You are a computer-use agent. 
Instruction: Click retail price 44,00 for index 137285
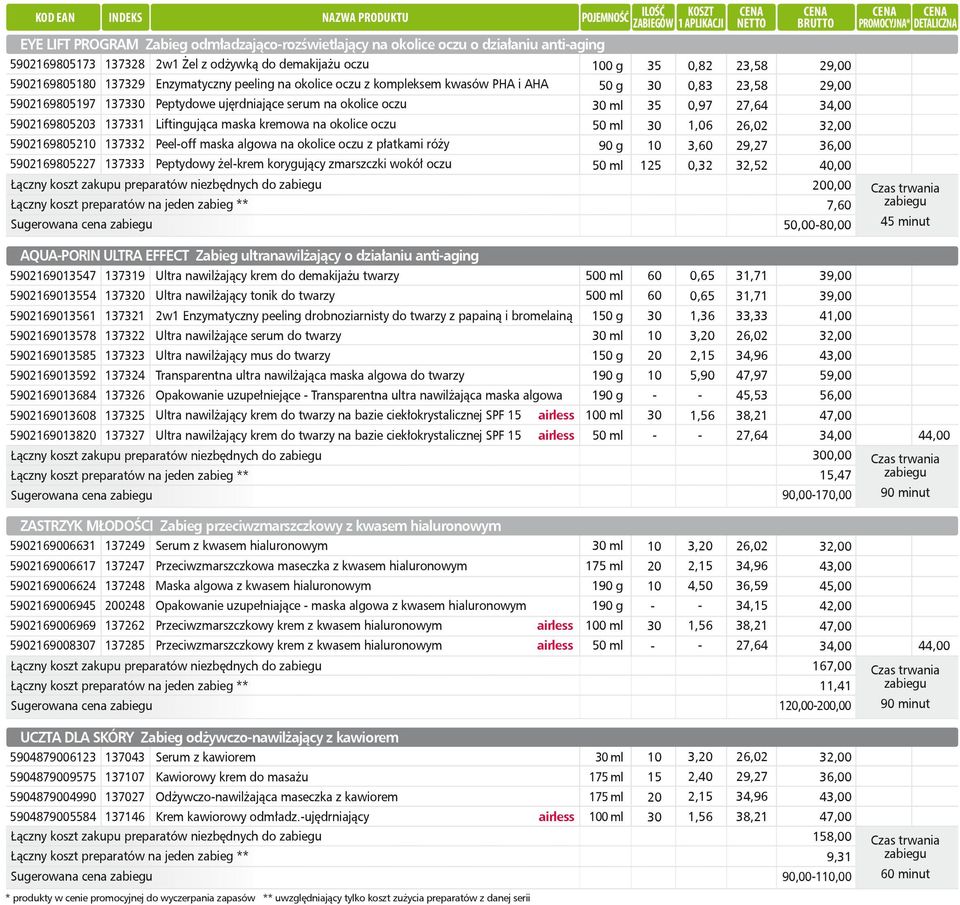point(934,645)
